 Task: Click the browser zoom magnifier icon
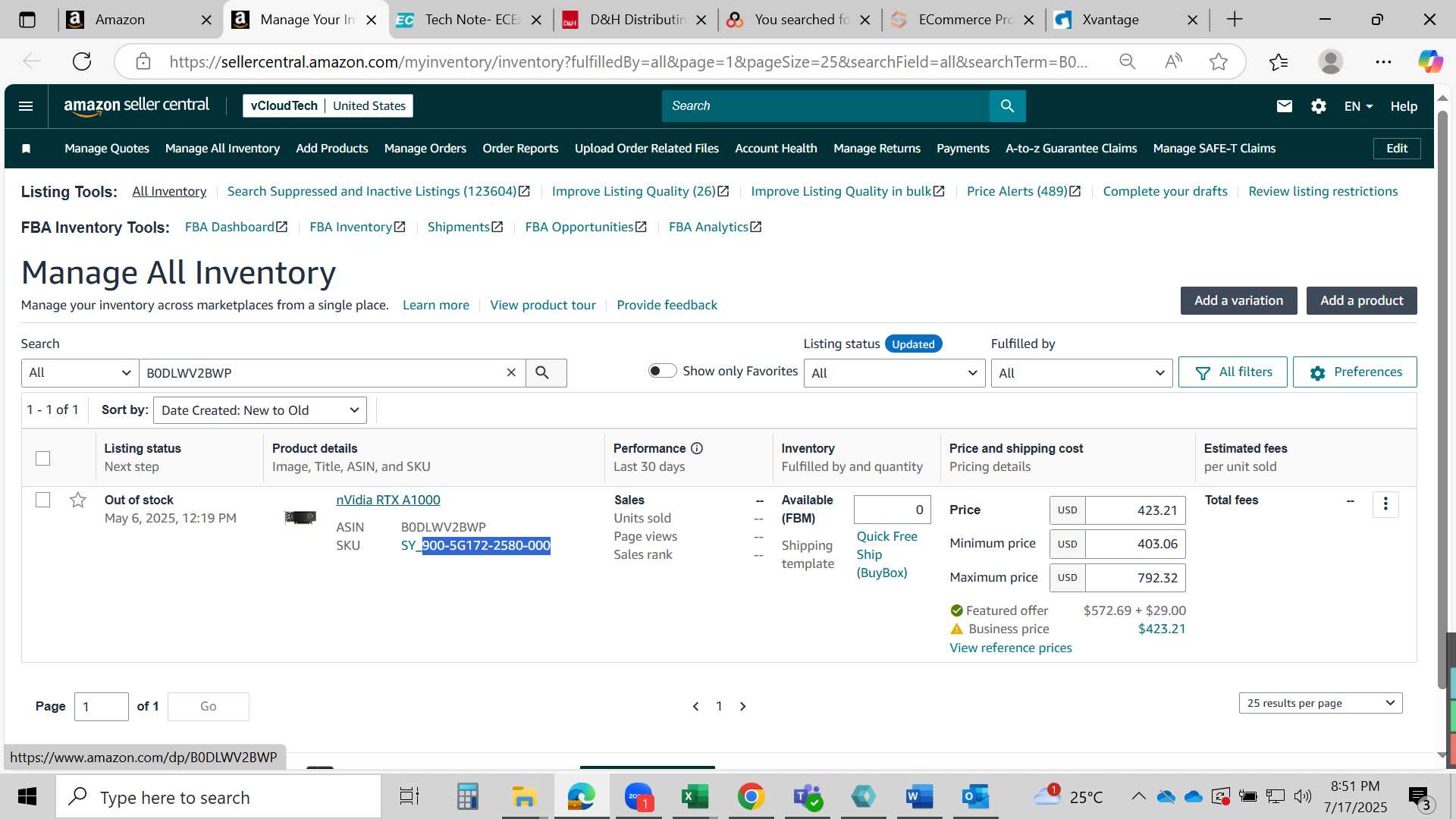click(1128, 61)
